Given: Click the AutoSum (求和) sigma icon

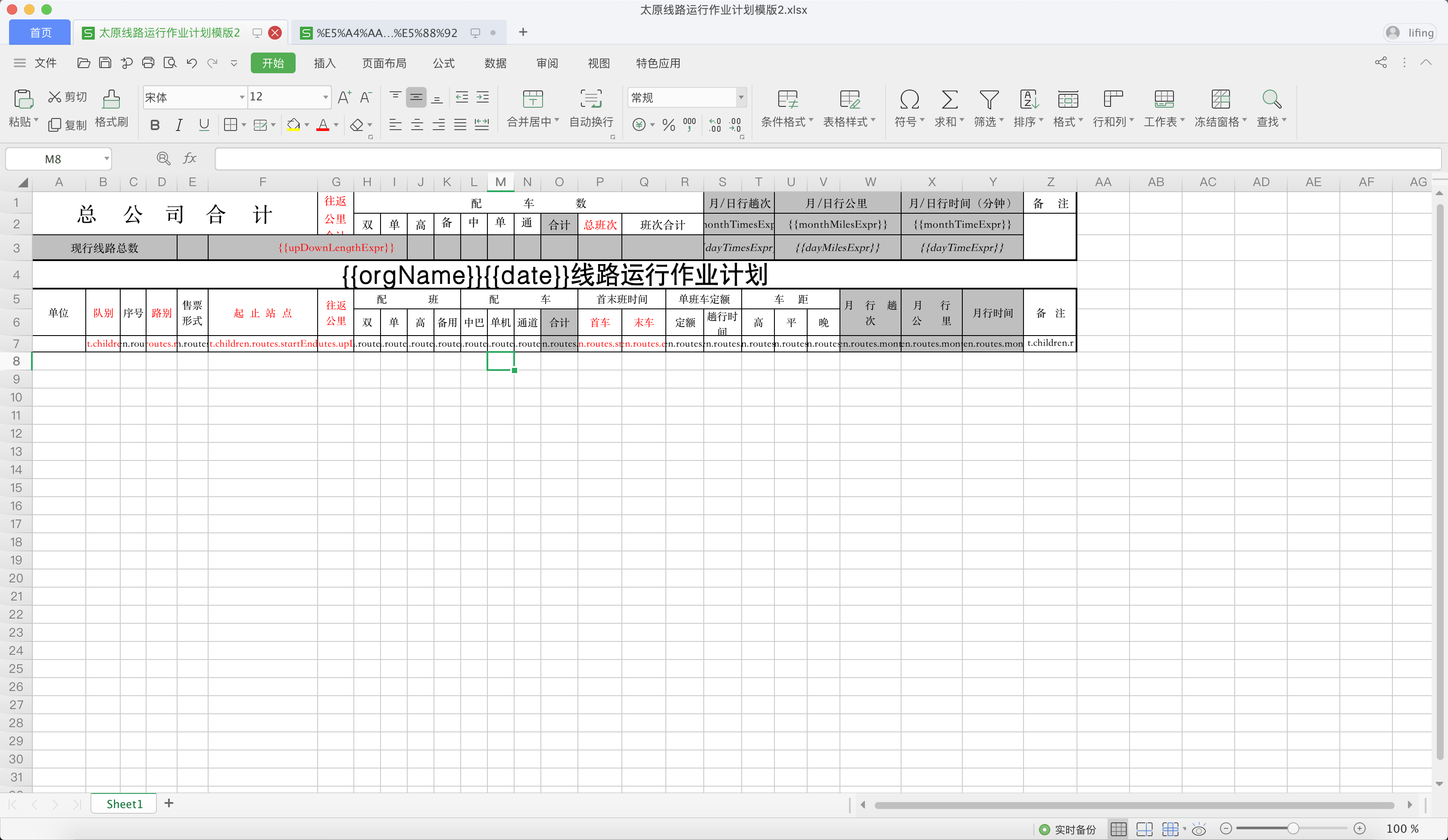Looking at the screenshot, I should 949,100.
